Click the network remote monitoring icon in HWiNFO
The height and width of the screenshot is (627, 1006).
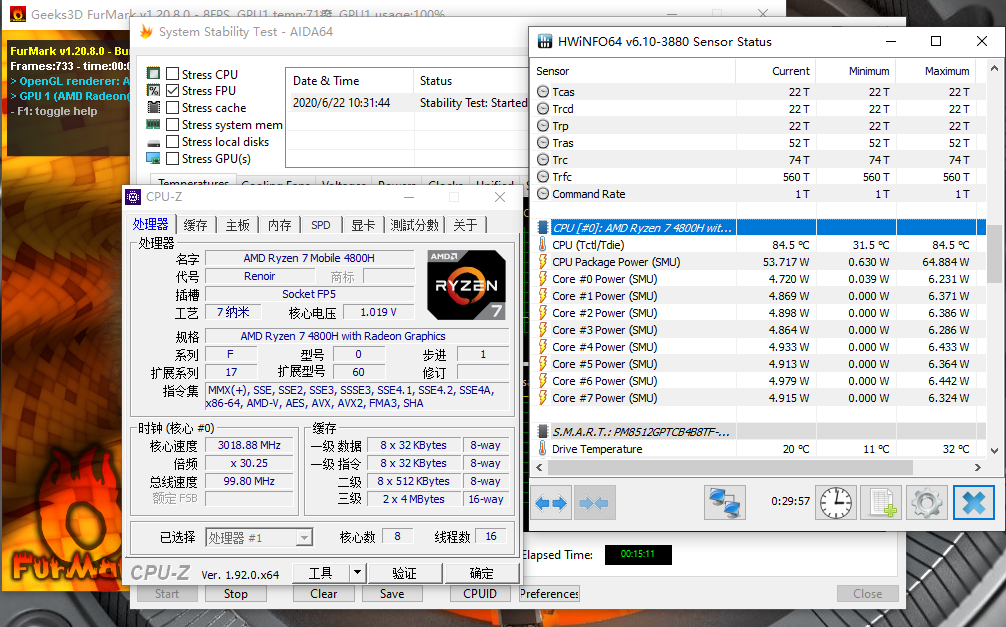tap(724, 502)
